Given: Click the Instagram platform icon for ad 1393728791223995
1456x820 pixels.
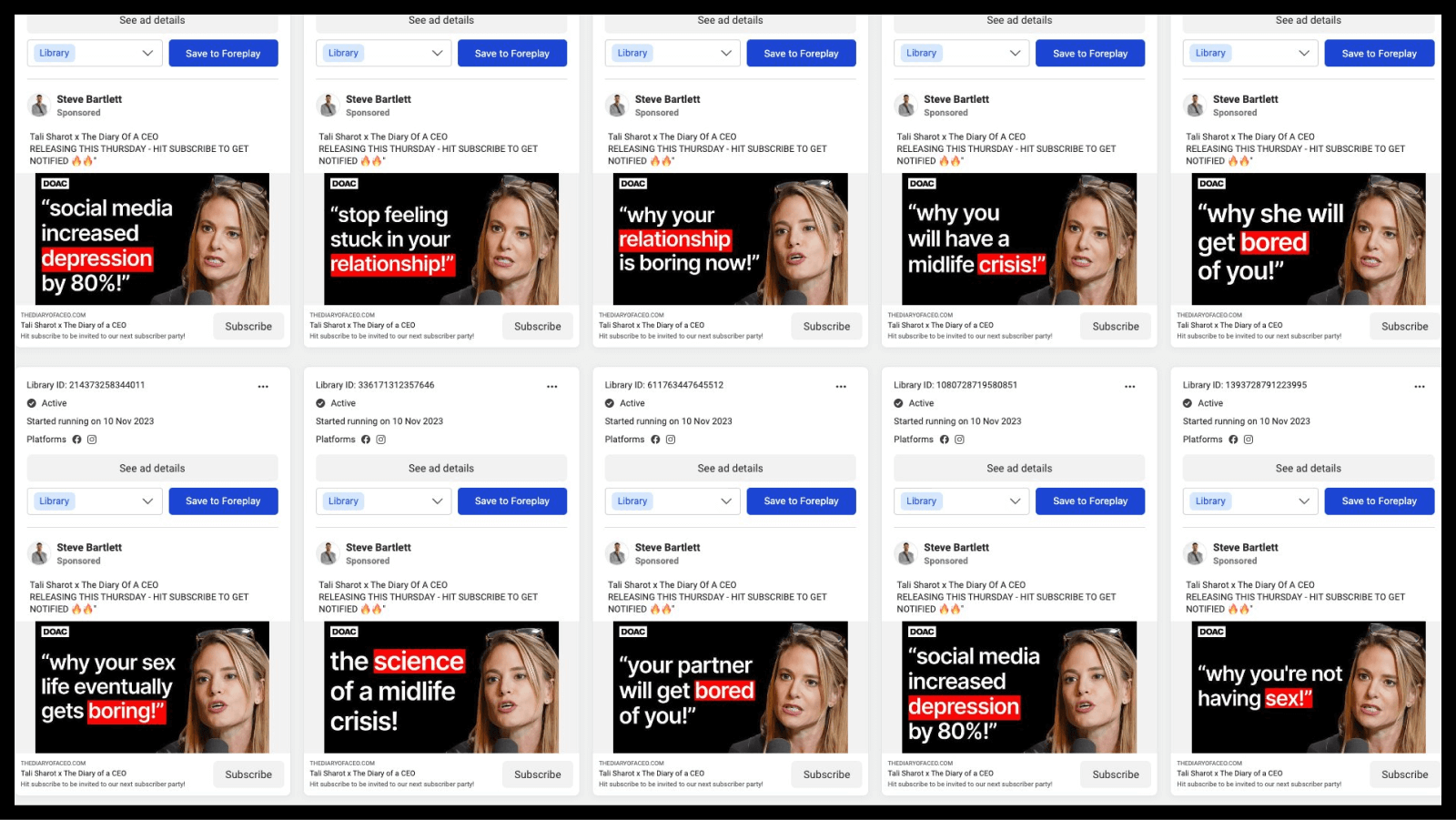Looking at the screenshot, I should pos(1249,440).
